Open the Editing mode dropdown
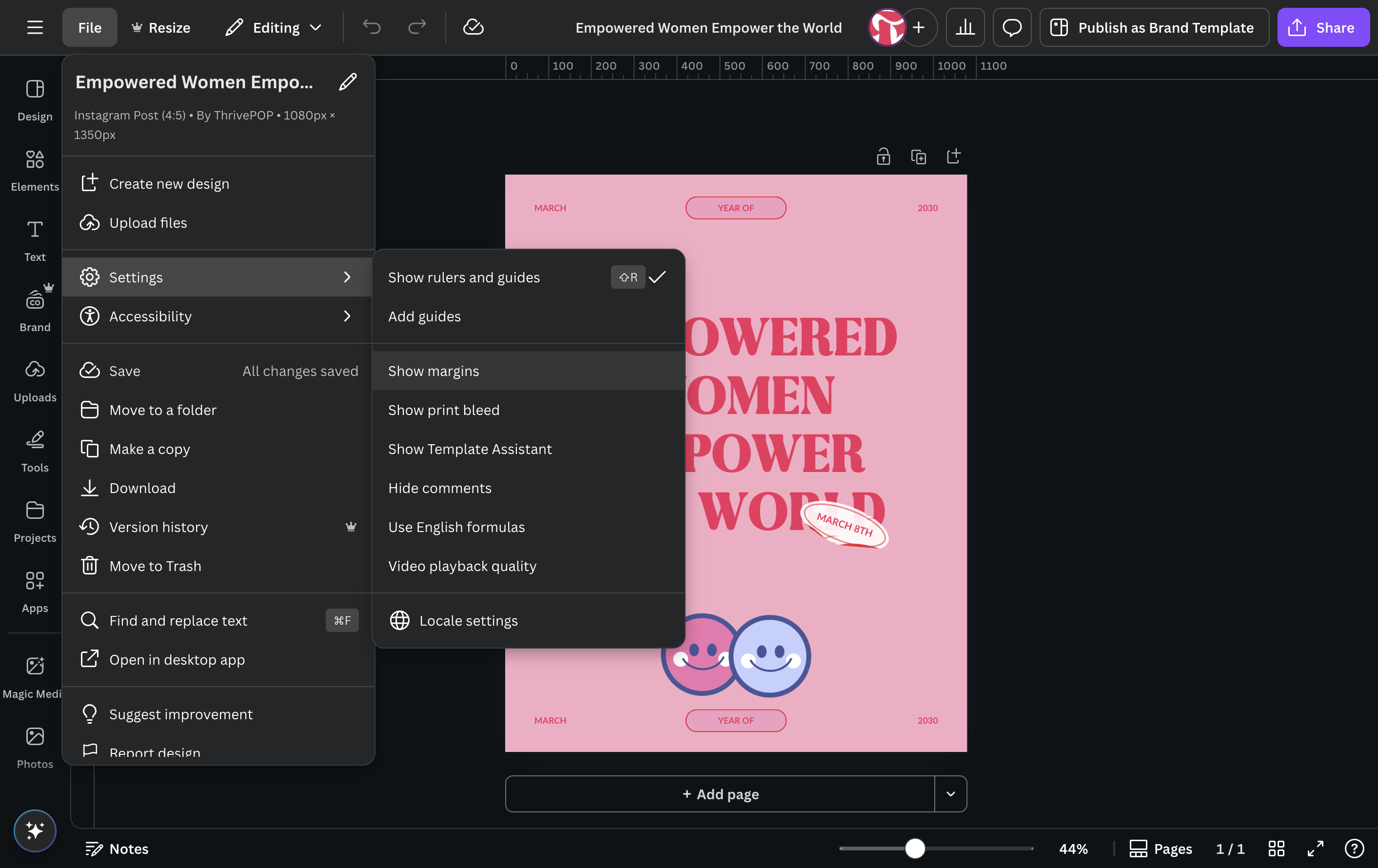Viewport: 1378px width, 868px height. point(274,27)
